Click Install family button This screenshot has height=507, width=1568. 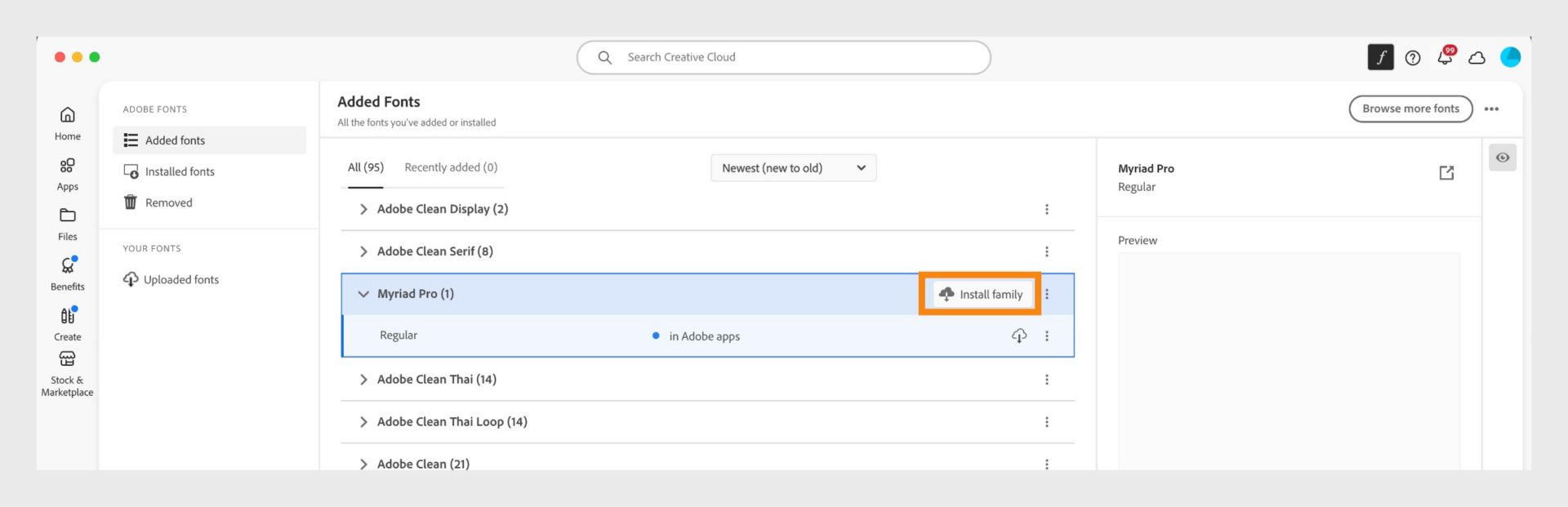click(980, 294)
